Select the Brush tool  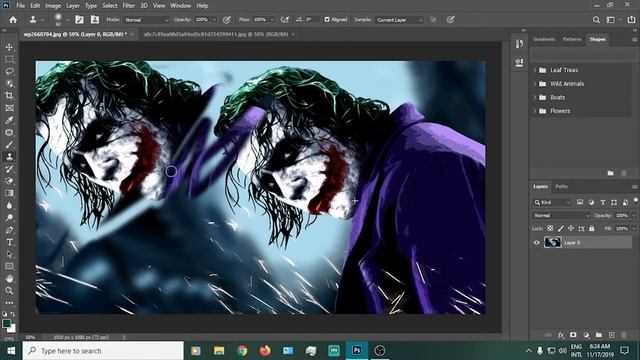click(9, 144)
